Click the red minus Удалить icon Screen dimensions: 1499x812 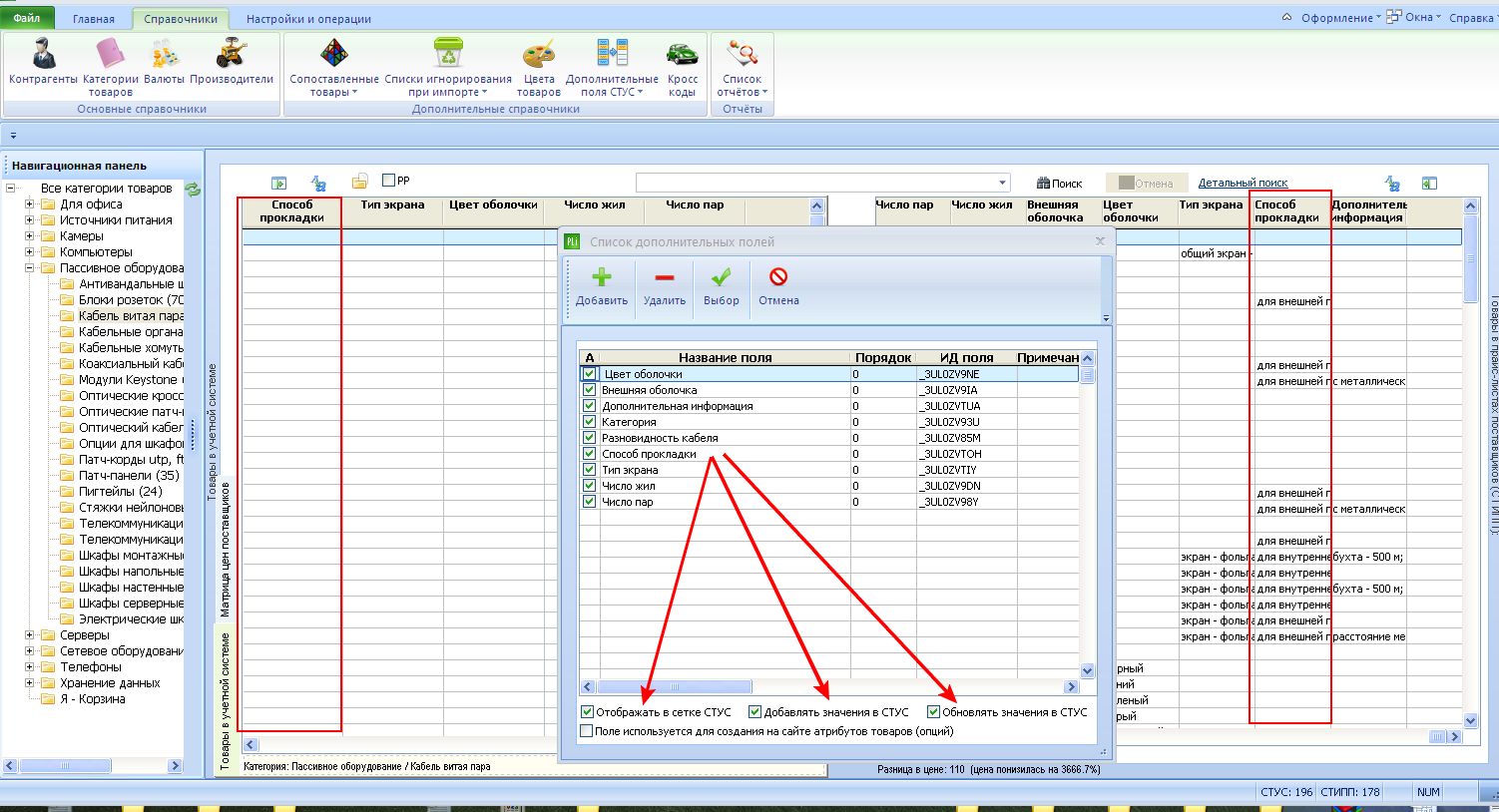(665, 277)
